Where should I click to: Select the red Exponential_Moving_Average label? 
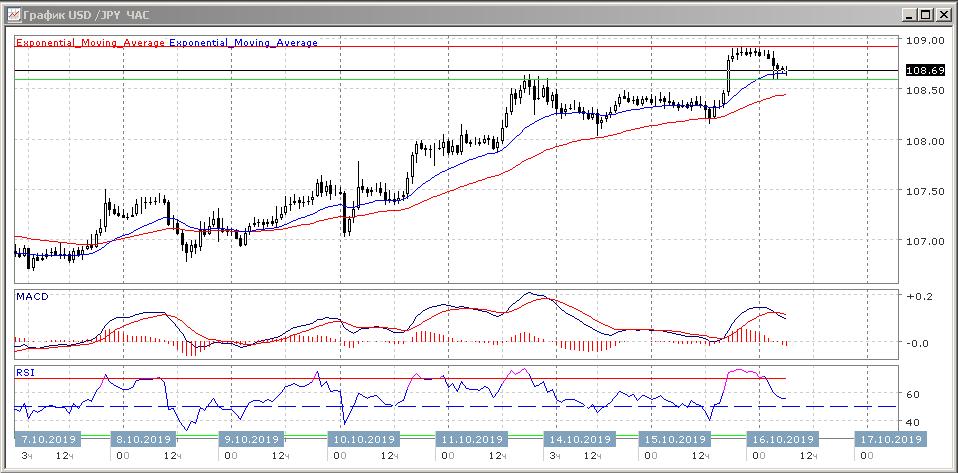point(90,43)
